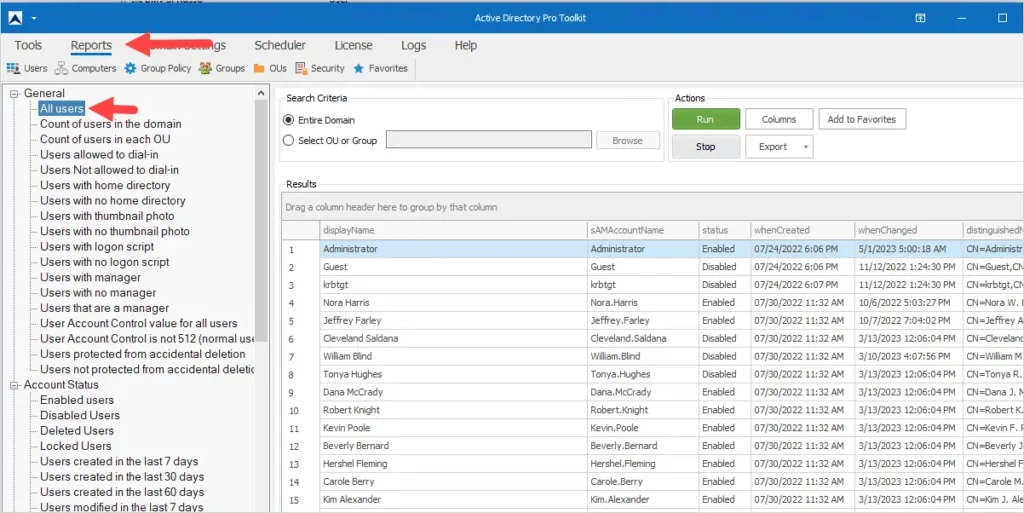Open the Export dropdown arrow
This screenshot has width=1024, height=513.
[805, 147]
